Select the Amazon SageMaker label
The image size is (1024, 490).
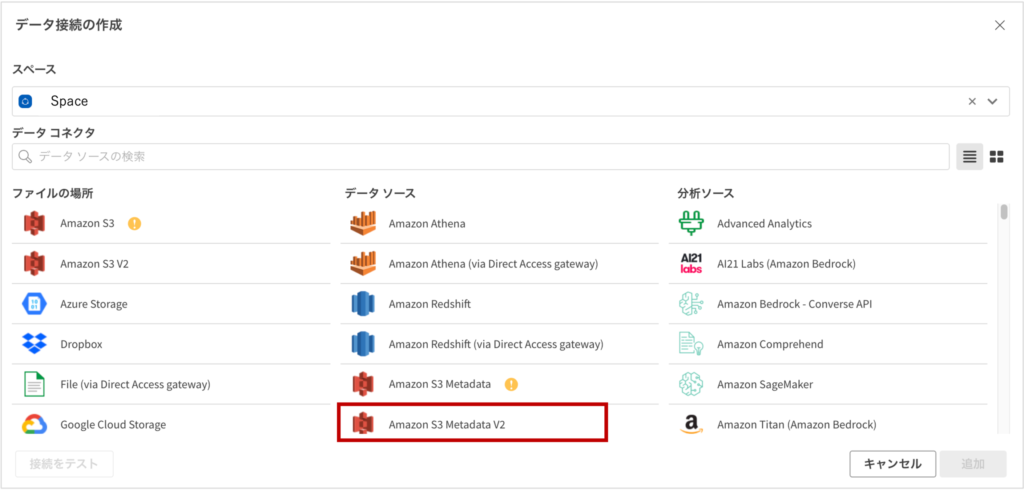(x=765, y=384)
